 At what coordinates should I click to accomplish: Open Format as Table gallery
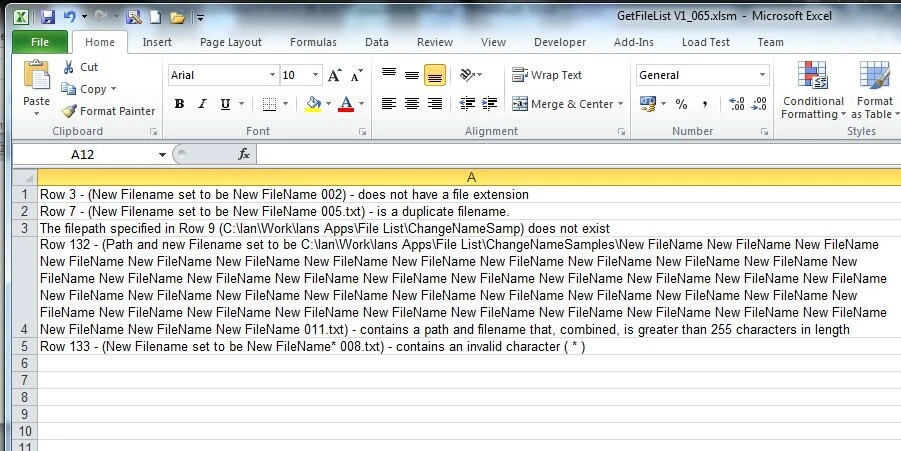coord(875,90)
